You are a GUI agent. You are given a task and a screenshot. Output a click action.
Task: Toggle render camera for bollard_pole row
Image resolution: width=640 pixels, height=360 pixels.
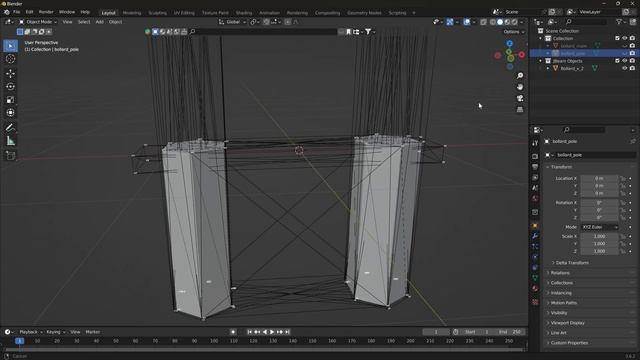click(632, 53)
